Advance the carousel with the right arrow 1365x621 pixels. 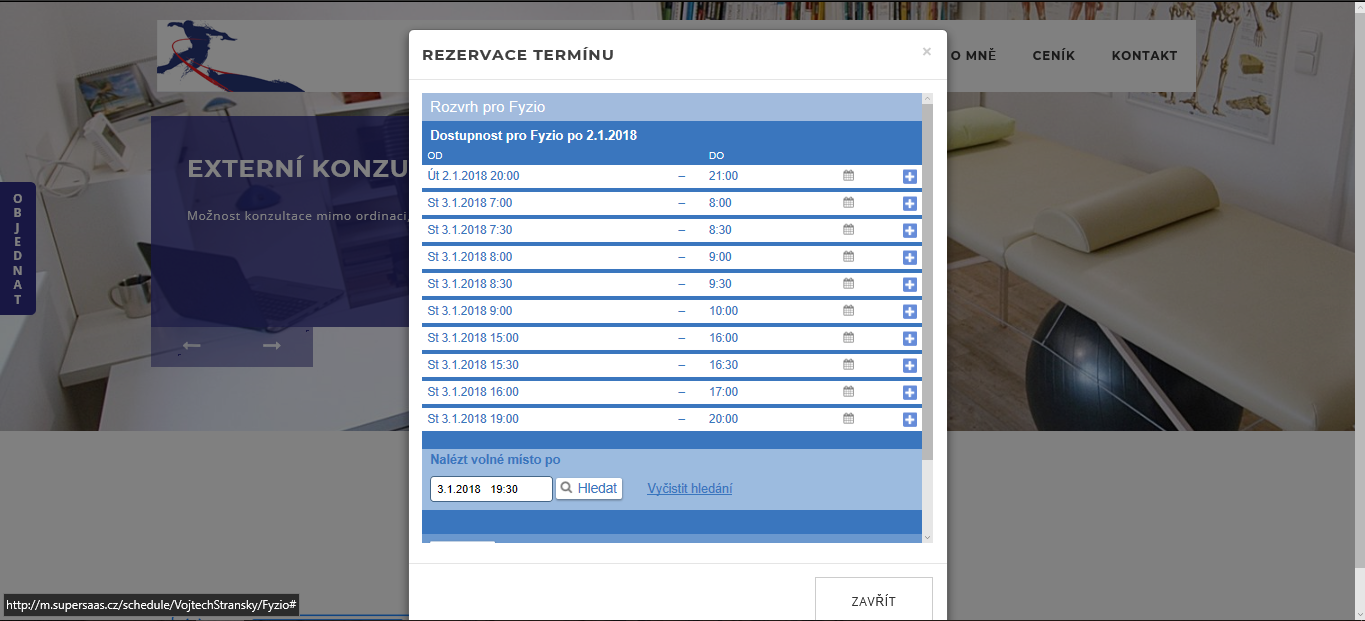click(x=271, y=346)
